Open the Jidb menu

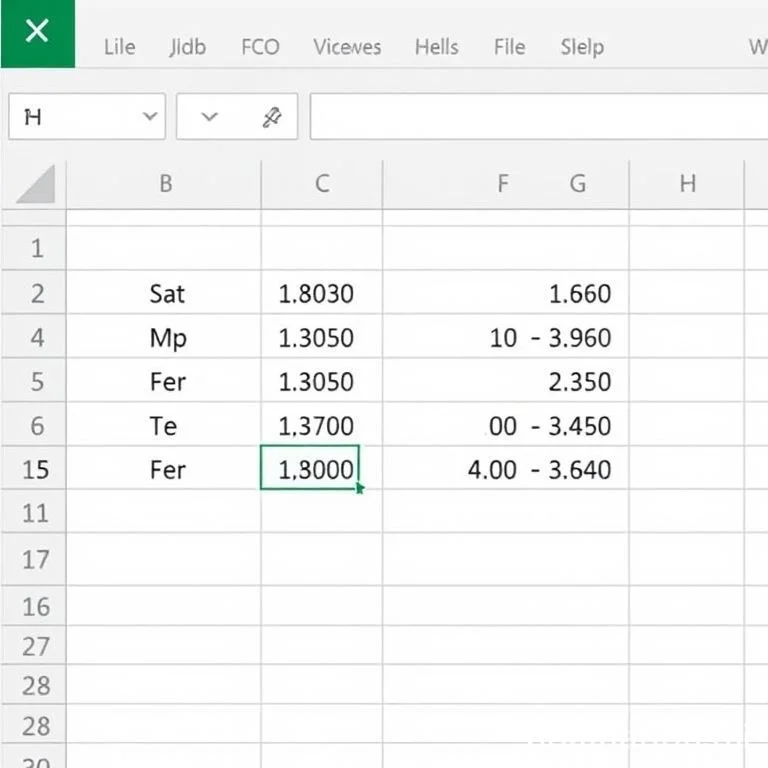pyautogui.click(x=189, y=47)
